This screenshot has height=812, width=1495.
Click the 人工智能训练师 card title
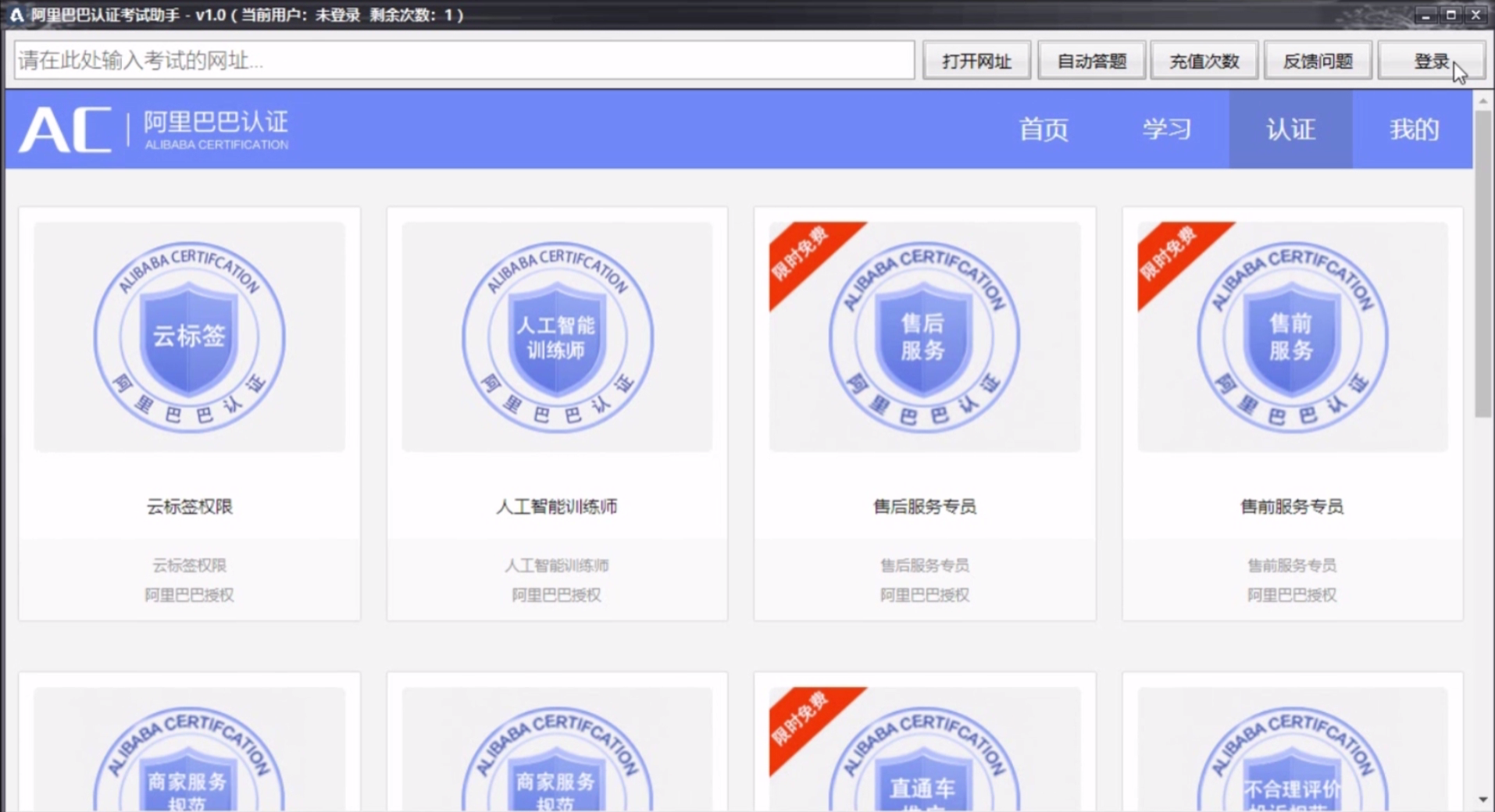click(557, 507)
